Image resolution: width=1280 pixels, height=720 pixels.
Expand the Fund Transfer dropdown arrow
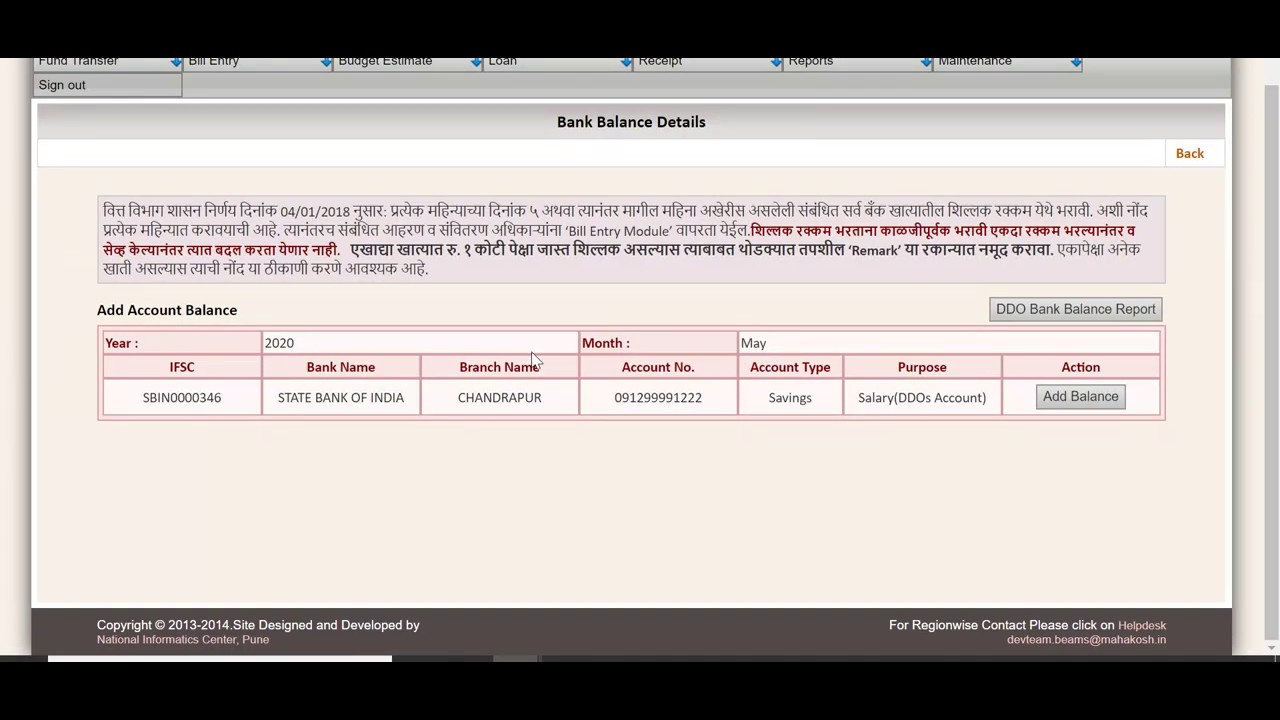click(x=176, y=63)
